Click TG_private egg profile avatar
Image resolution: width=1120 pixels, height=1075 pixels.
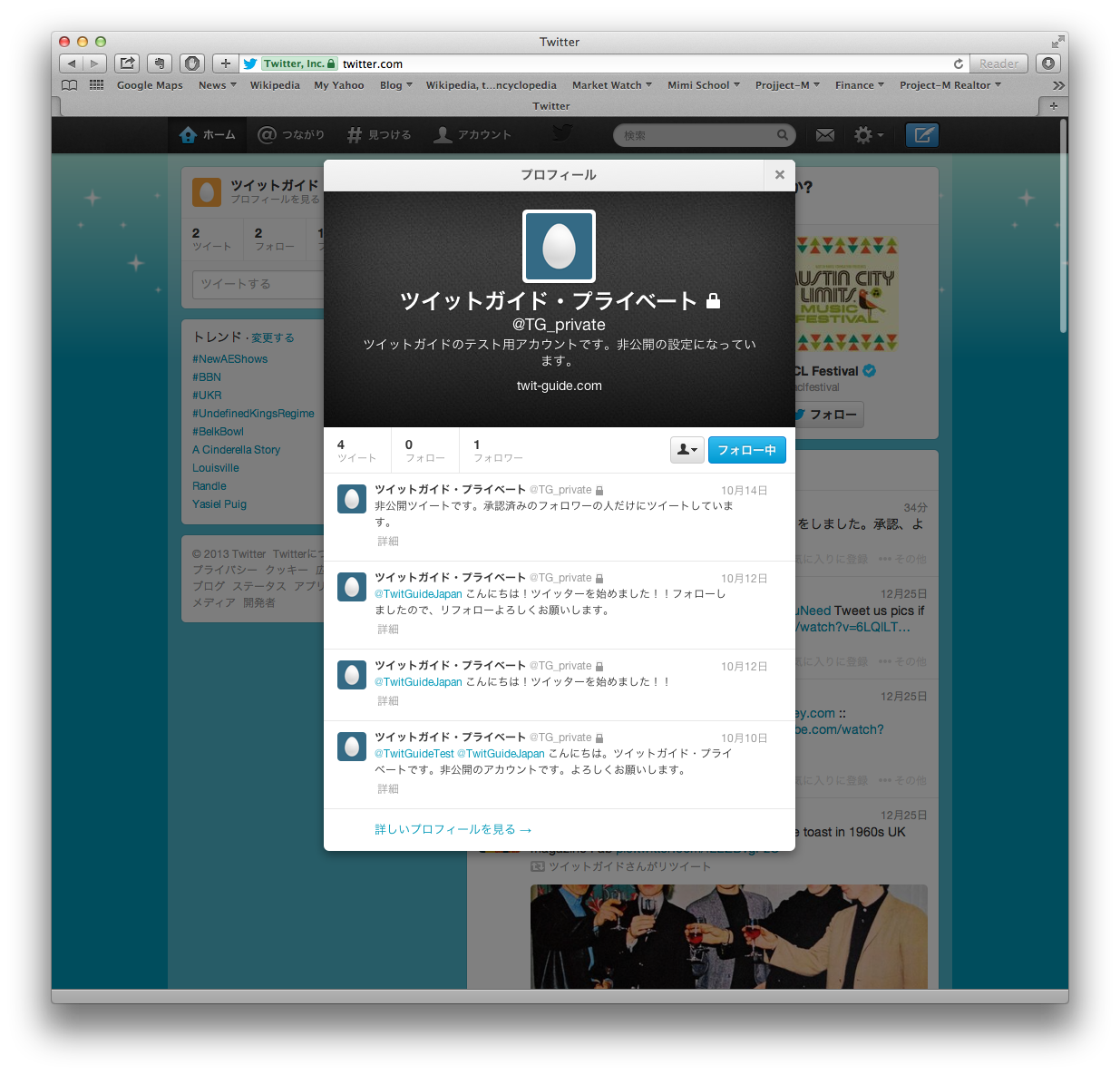click(x=559, y=246)
